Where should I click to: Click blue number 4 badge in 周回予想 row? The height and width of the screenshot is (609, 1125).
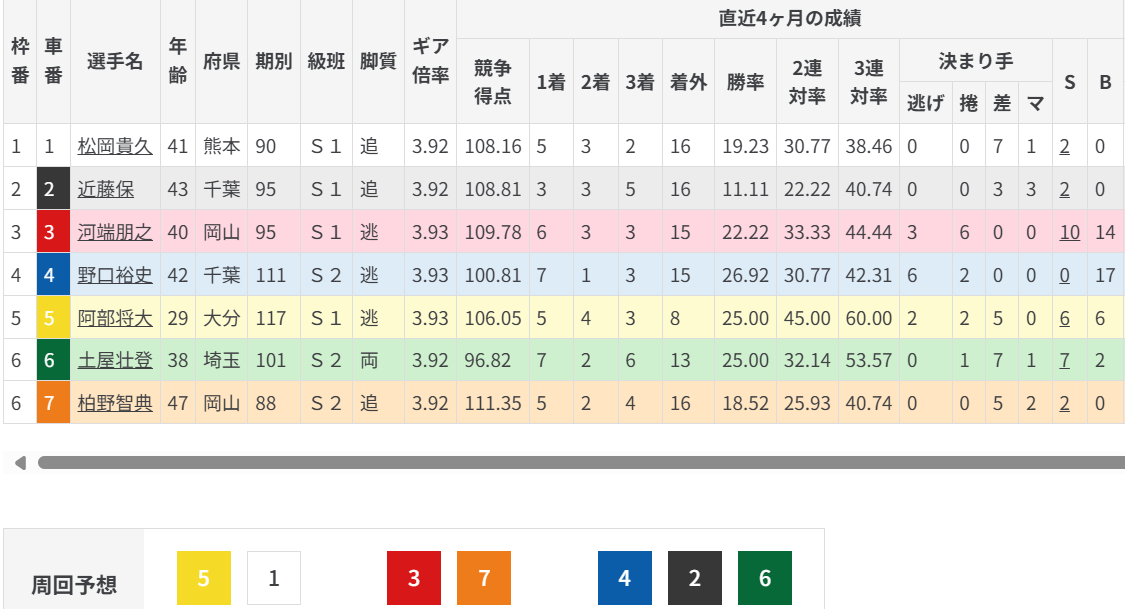tap(625, 578)
